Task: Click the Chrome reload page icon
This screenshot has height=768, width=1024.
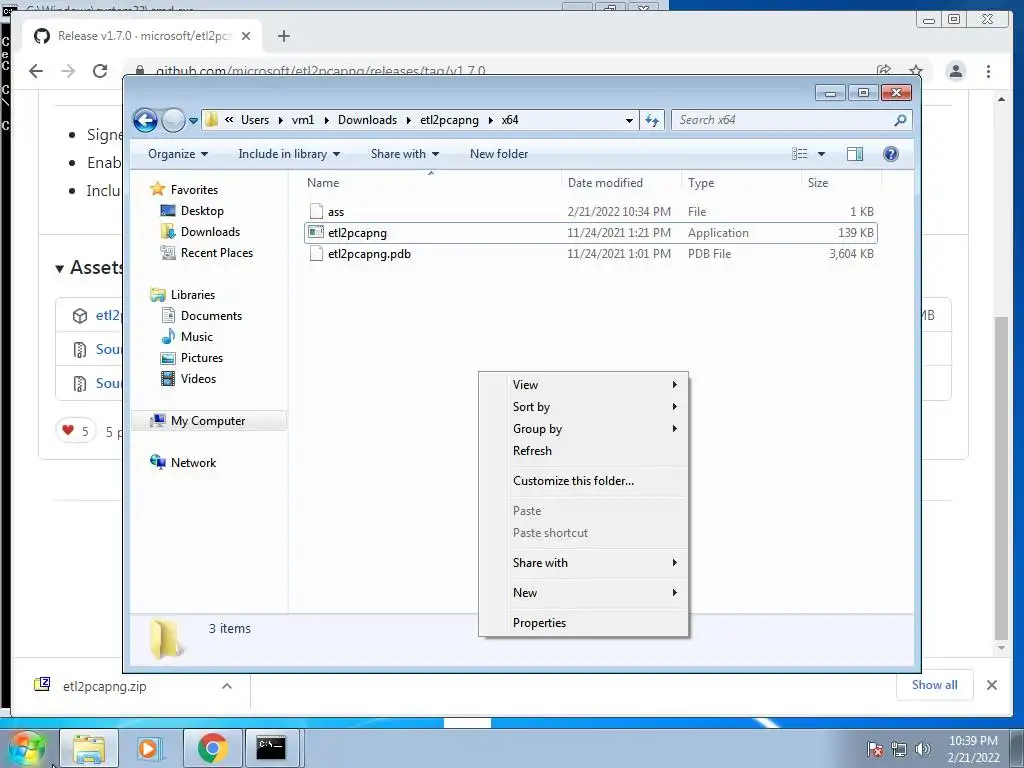Action: [100, 71]
